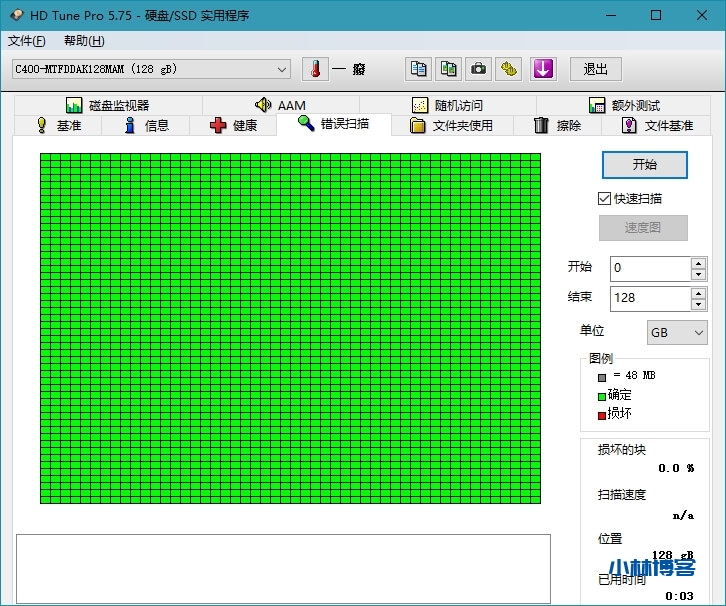
Task: Click the copy text to clipboard icon
Action: 419,69
